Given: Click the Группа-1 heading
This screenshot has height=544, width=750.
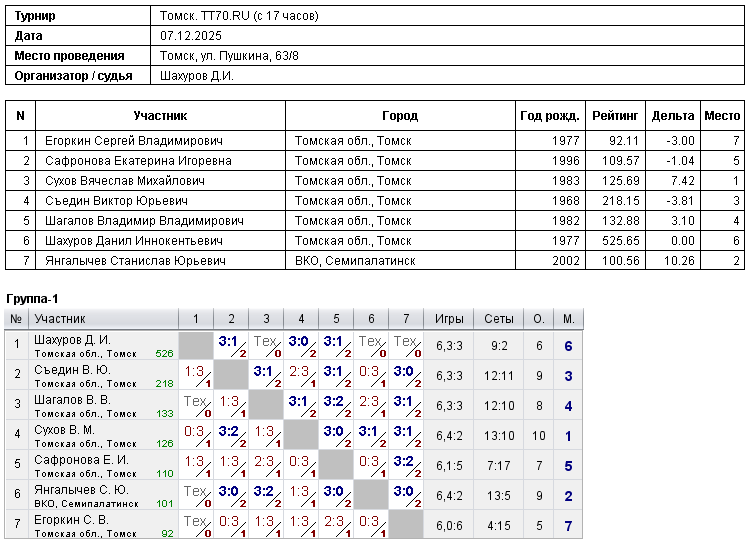Looking at the screenshot, I should (33, 299).
